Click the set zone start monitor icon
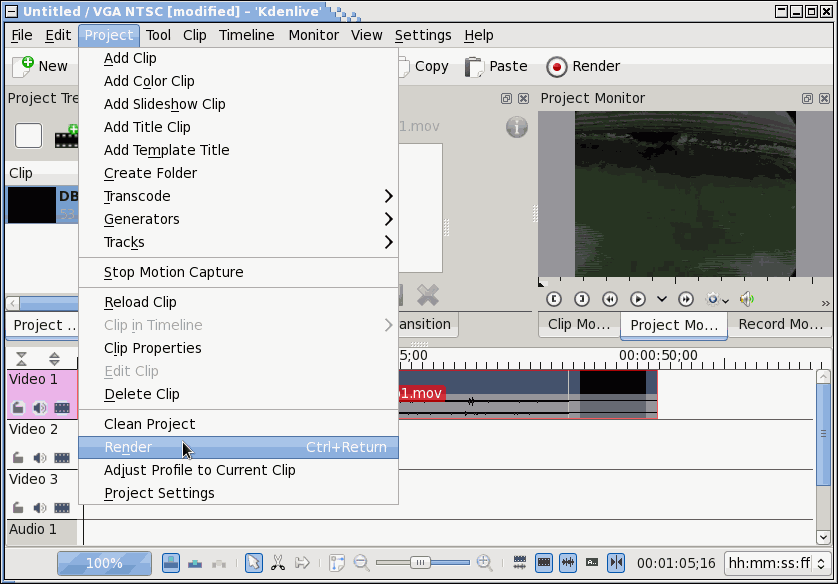 [x=554, y=299]
